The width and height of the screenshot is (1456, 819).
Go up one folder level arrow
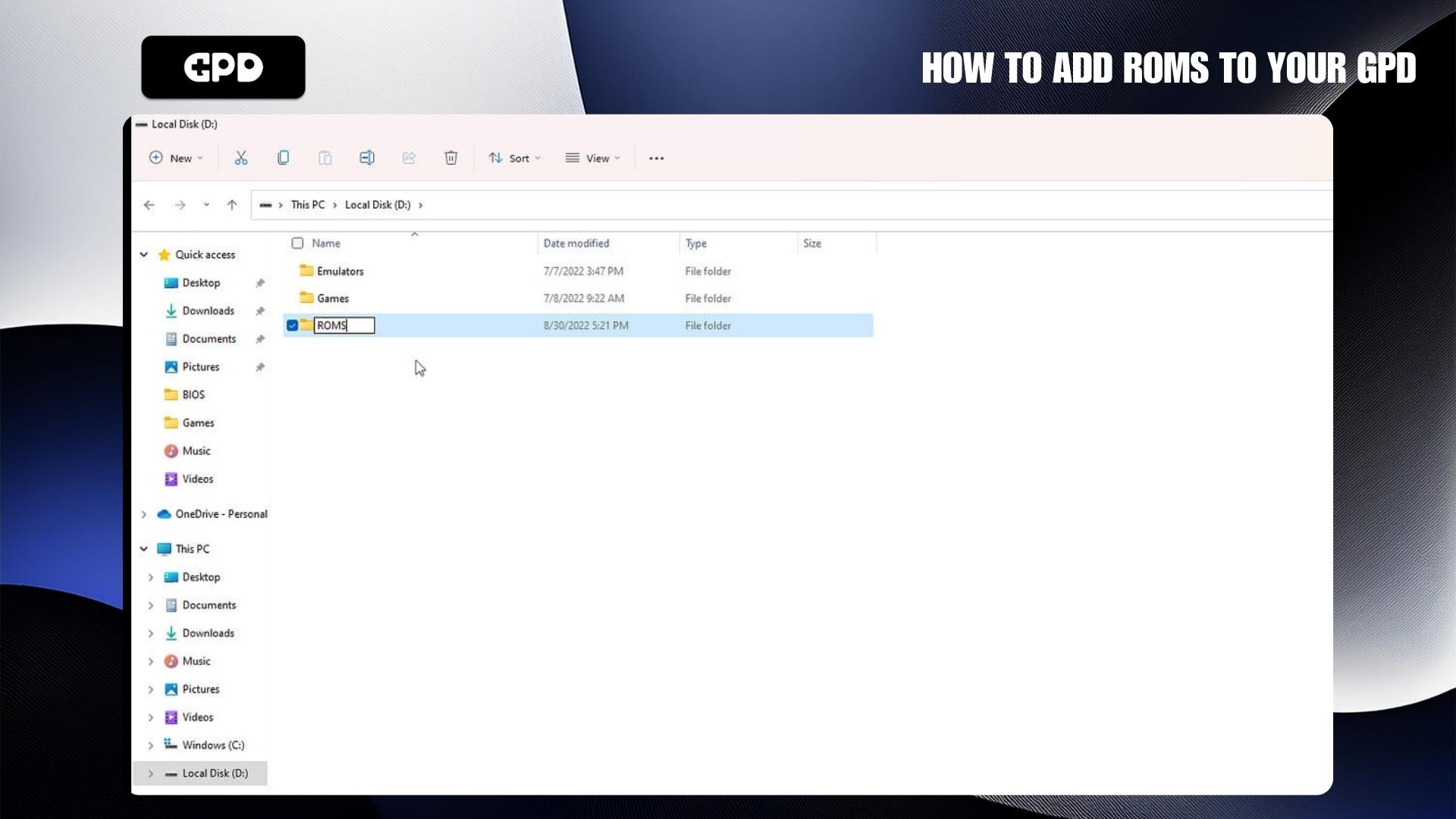click(x=232, y=205)
